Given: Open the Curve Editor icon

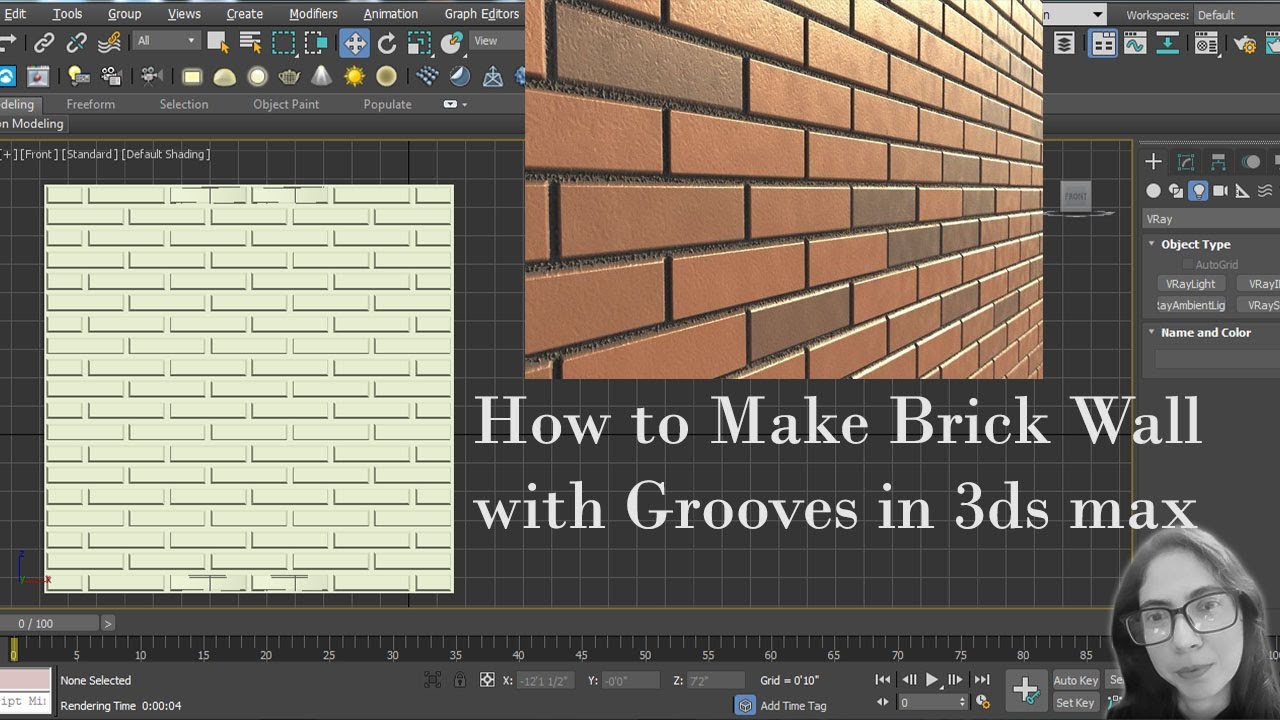Looking at the screenshot, I should coord(1135,43).
